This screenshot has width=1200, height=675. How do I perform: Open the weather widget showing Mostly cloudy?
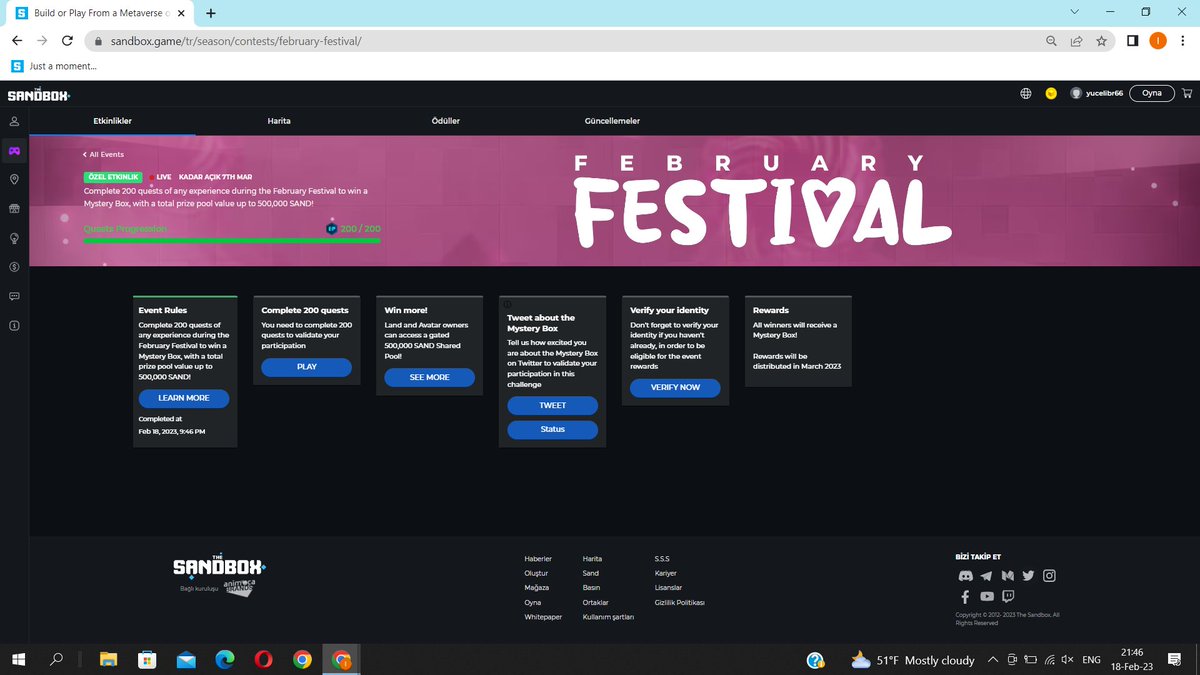click(913, 660)
